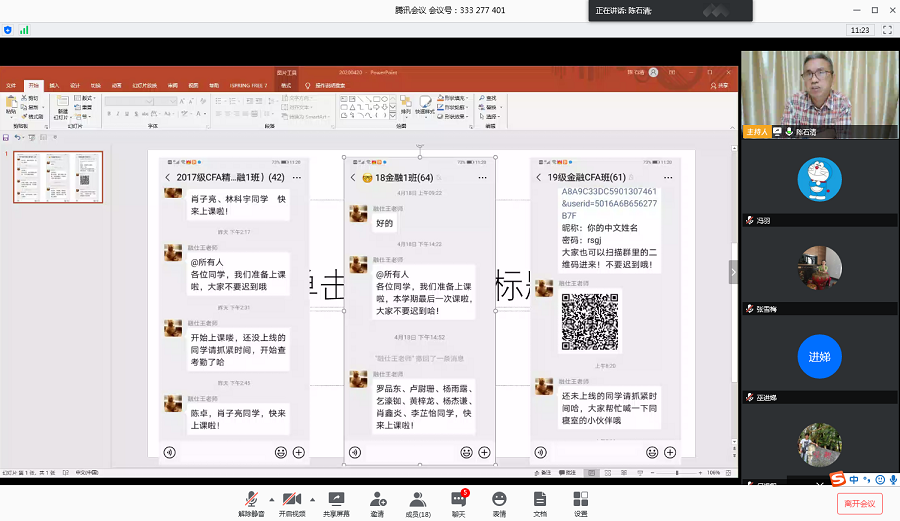The image size is (900, 521).
Task: Click the blue security shield icon
Action: 8,30
